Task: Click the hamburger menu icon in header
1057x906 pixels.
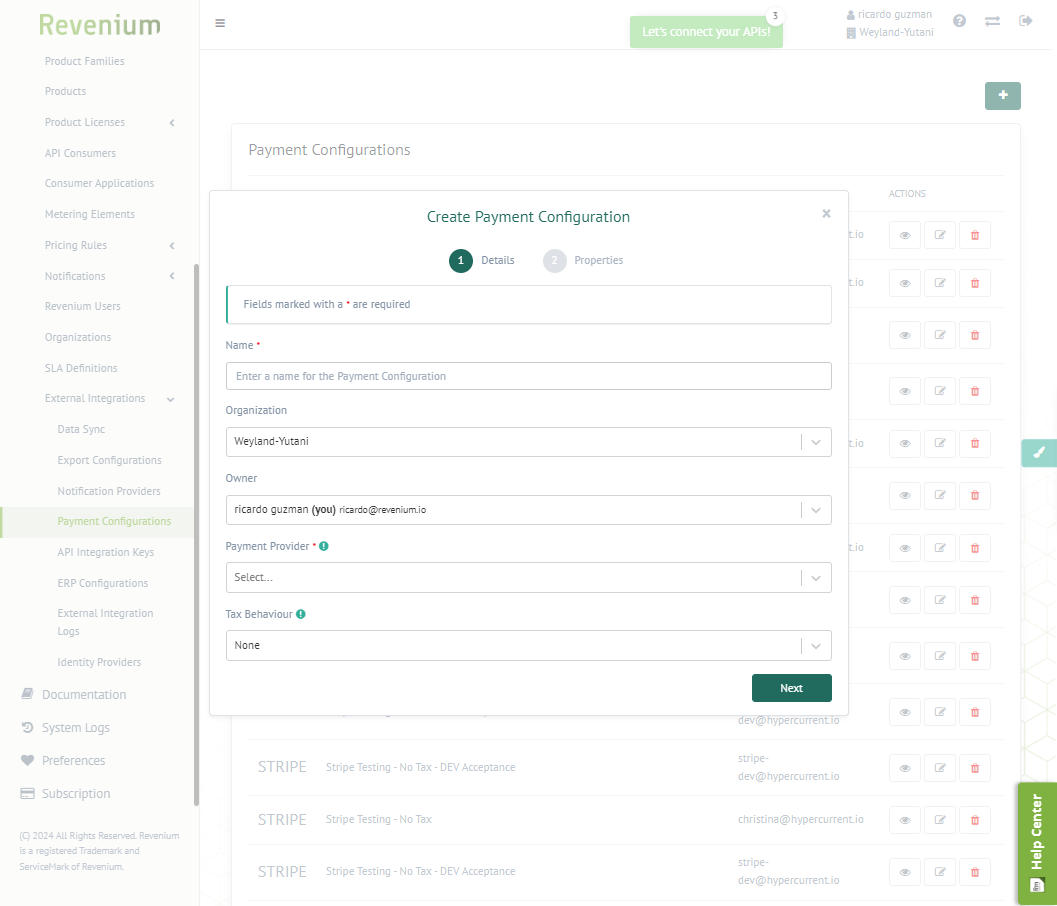Action: coord(220,23)
